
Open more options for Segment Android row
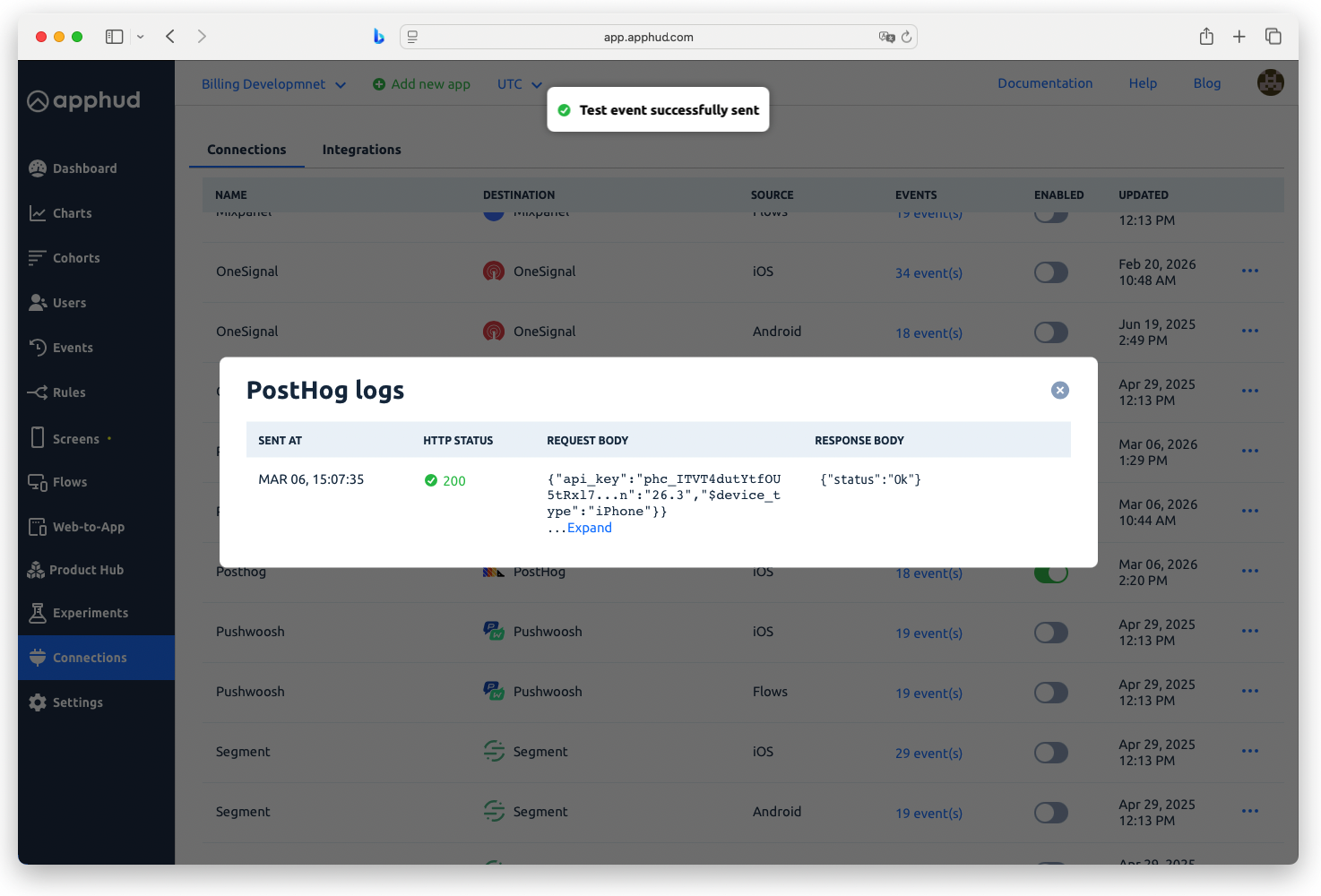[1250, 811]
